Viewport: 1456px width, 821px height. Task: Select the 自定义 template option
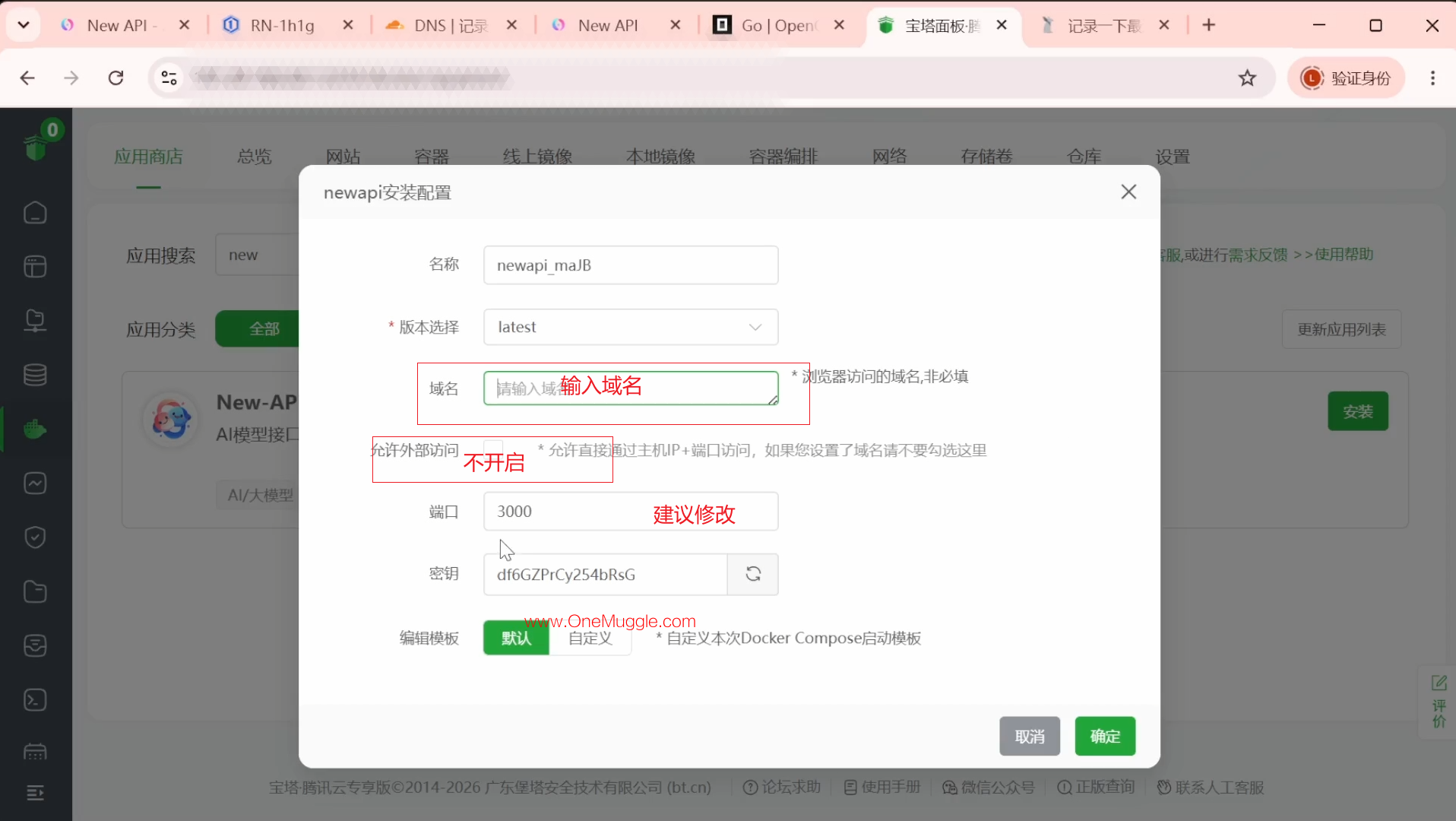tap(590, 638)
